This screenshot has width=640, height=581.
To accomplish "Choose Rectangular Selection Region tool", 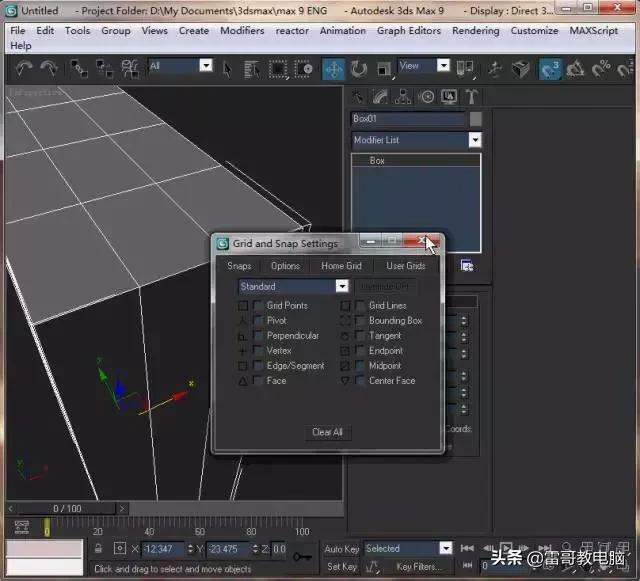I will [x=278, y=69].
